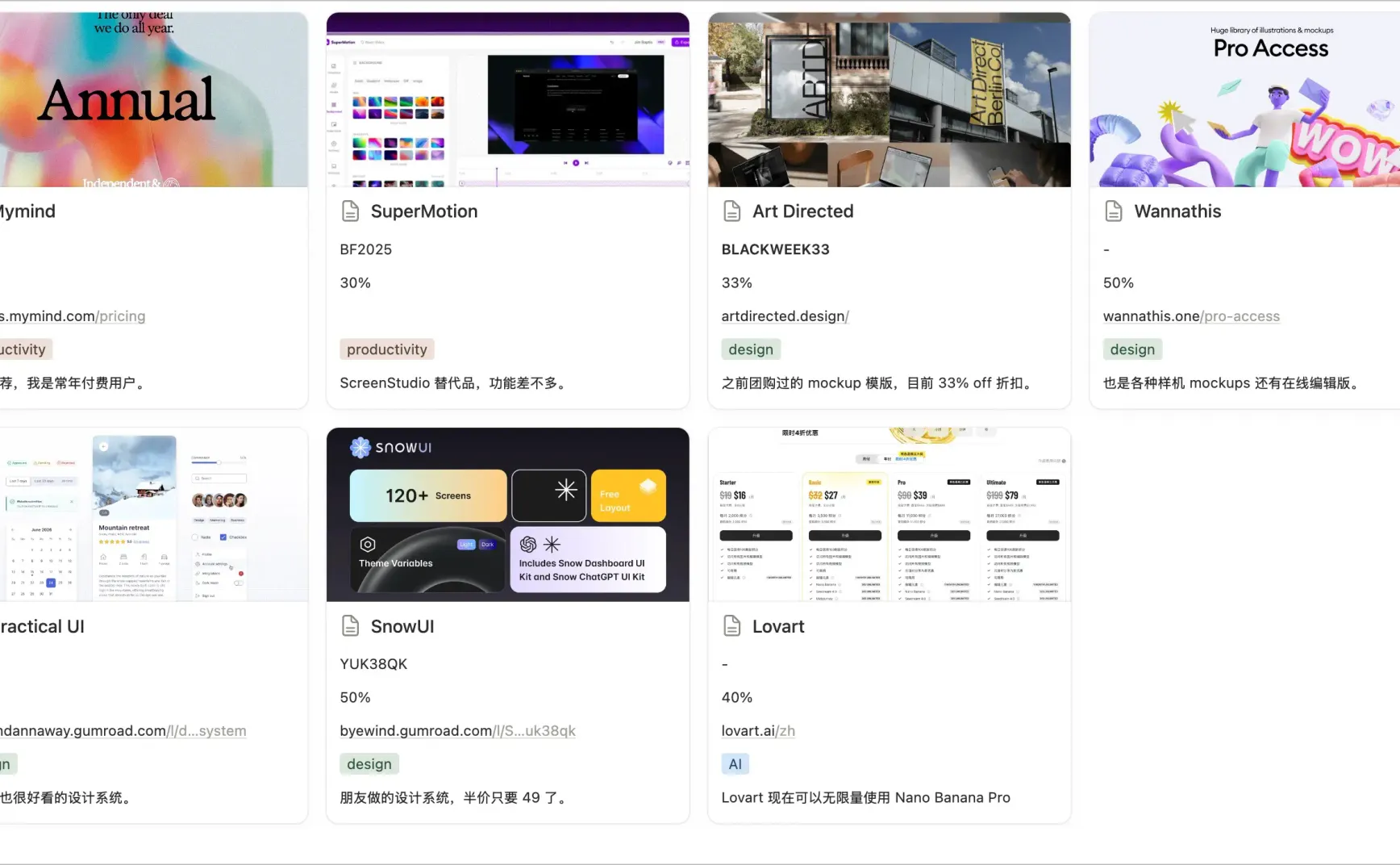Open the Mymind Annual cover image
1400x865 pixels.
point(153,100)
